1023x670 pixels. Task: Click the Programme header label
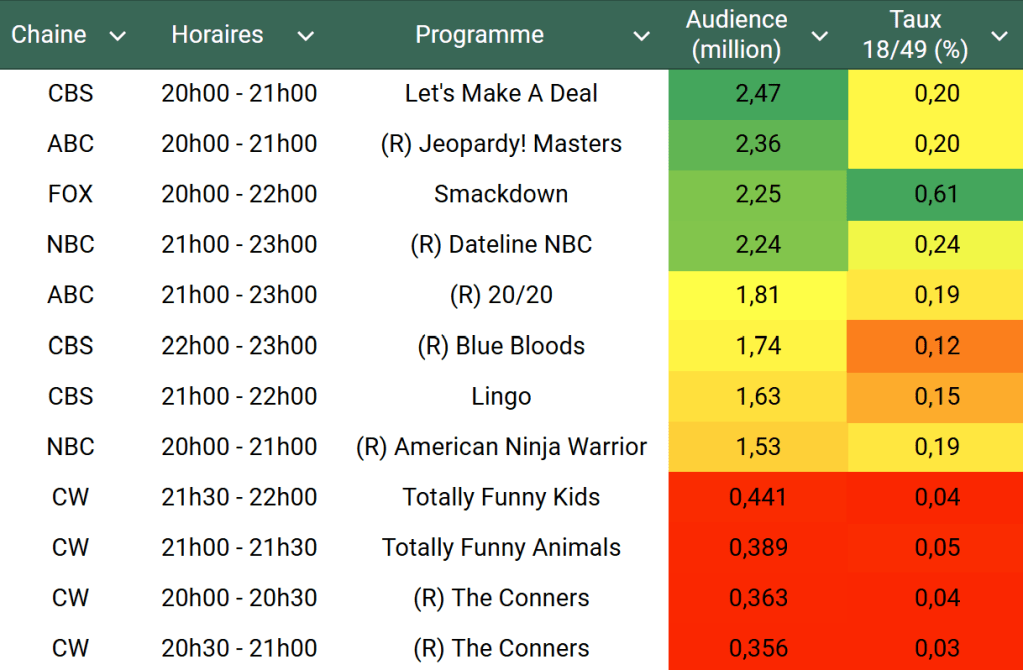[479, 35]
